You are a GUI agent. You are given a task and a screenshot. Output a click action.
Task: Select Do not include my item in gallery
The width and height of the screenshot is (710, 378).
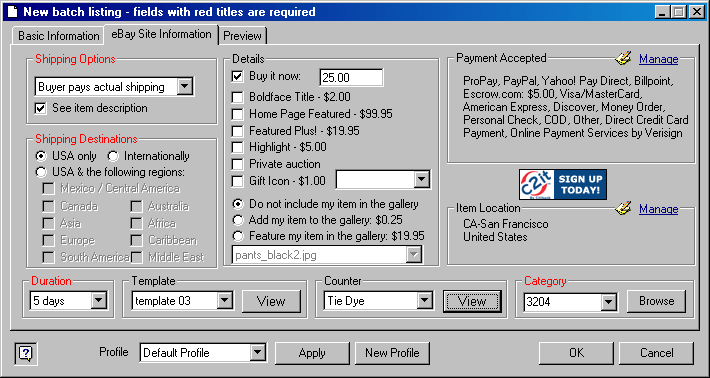click(238, 204)
